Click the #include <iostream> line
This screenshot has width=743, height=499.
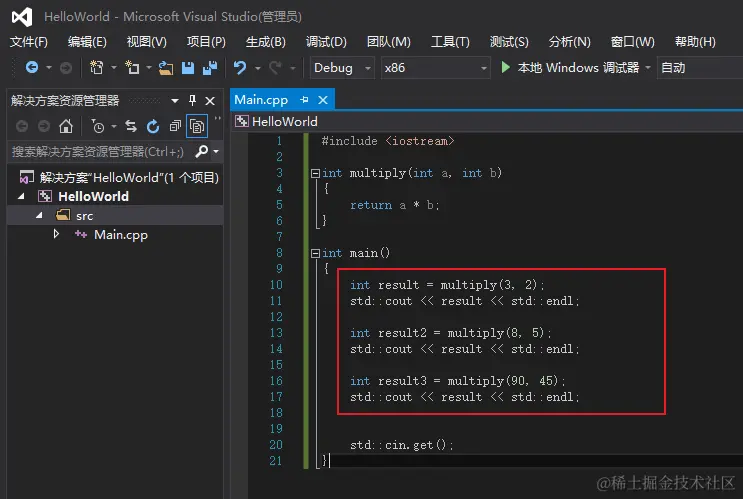(x=388, y=141)
